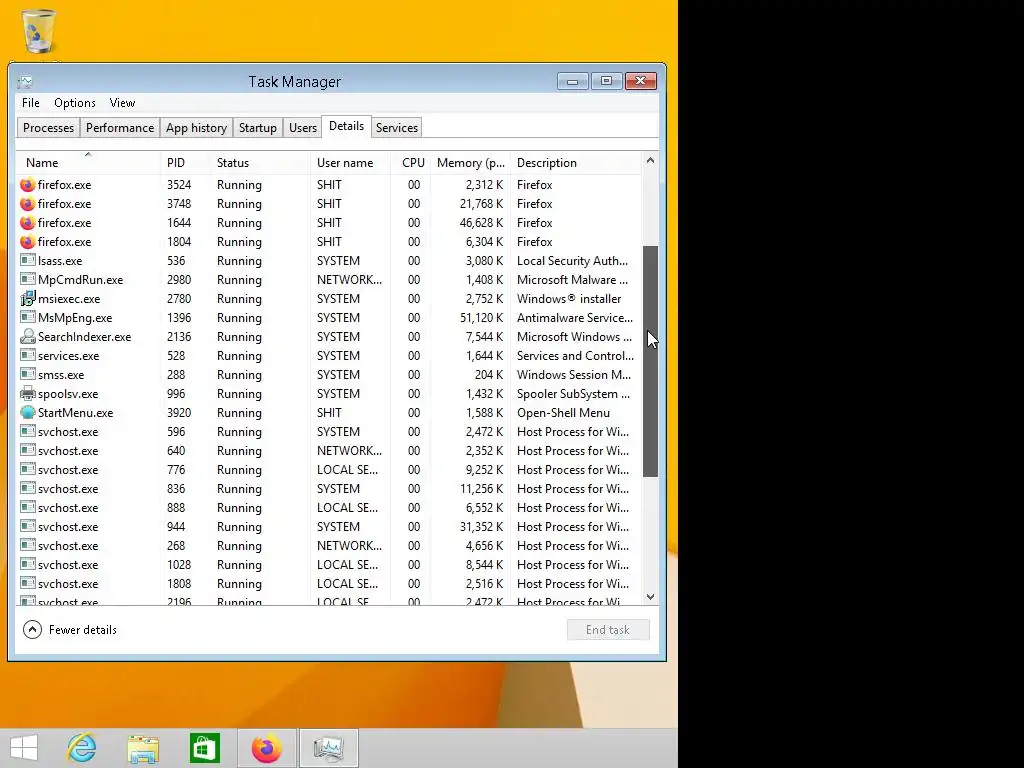
Task: Open the Options menu
Action: [x=74, y=103]
